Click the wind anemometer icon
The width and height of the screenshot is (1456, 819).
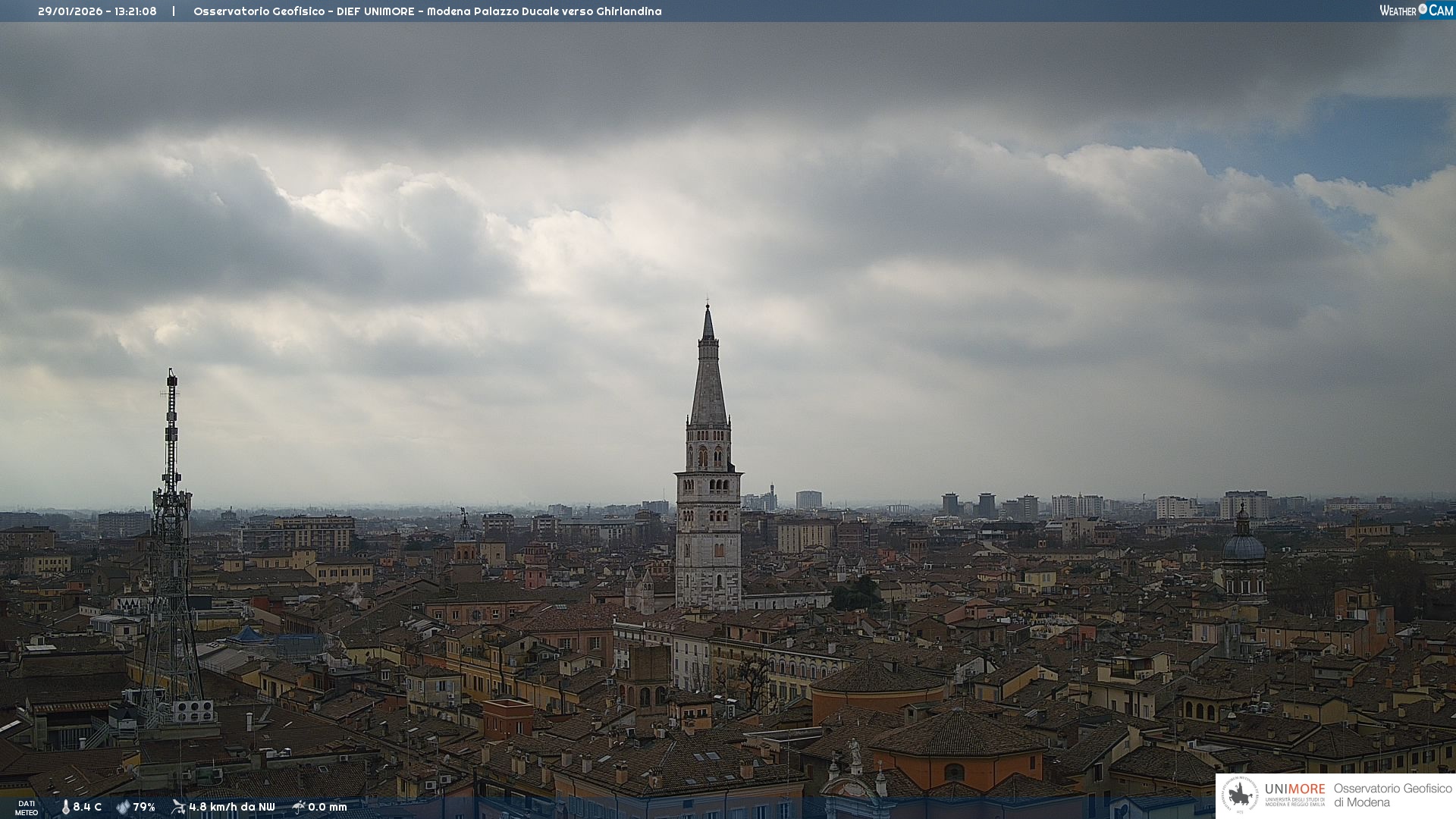point(178,807)
